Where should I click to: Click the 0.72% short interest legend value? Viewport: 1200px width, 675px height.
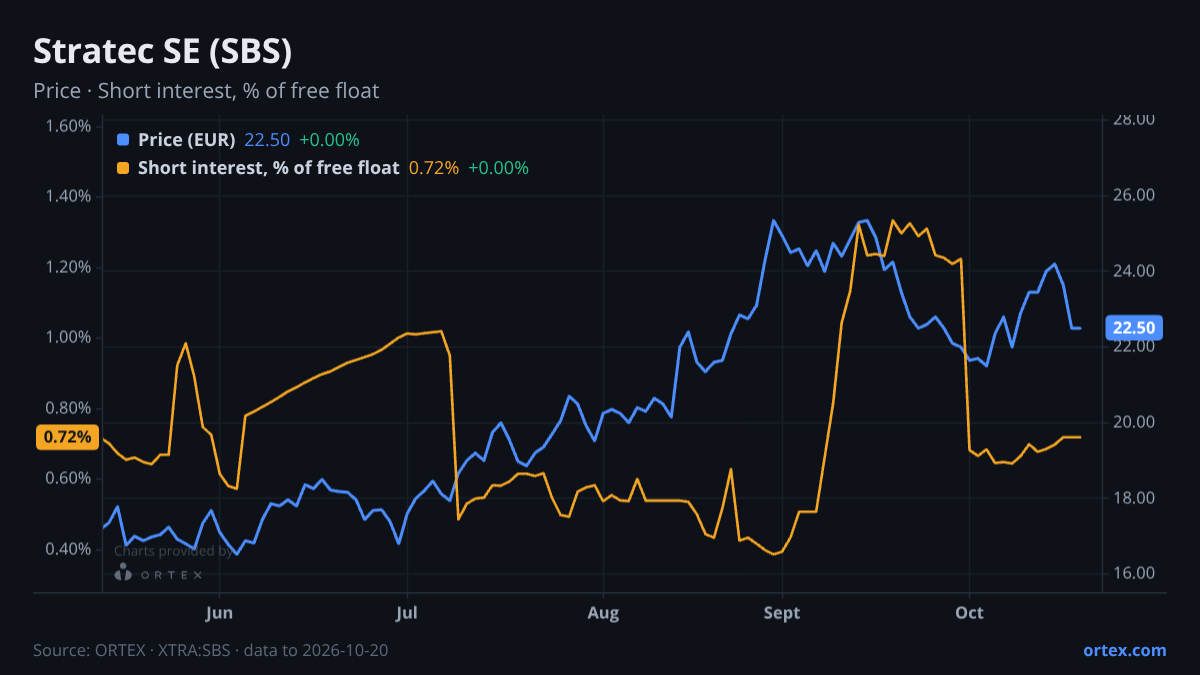click(434, 168)
